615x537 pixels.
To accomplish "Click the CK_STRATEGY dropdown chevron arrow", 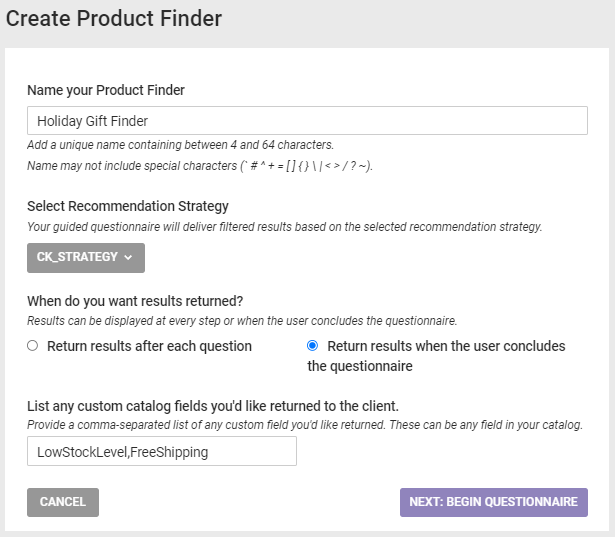I will (128, 258).
